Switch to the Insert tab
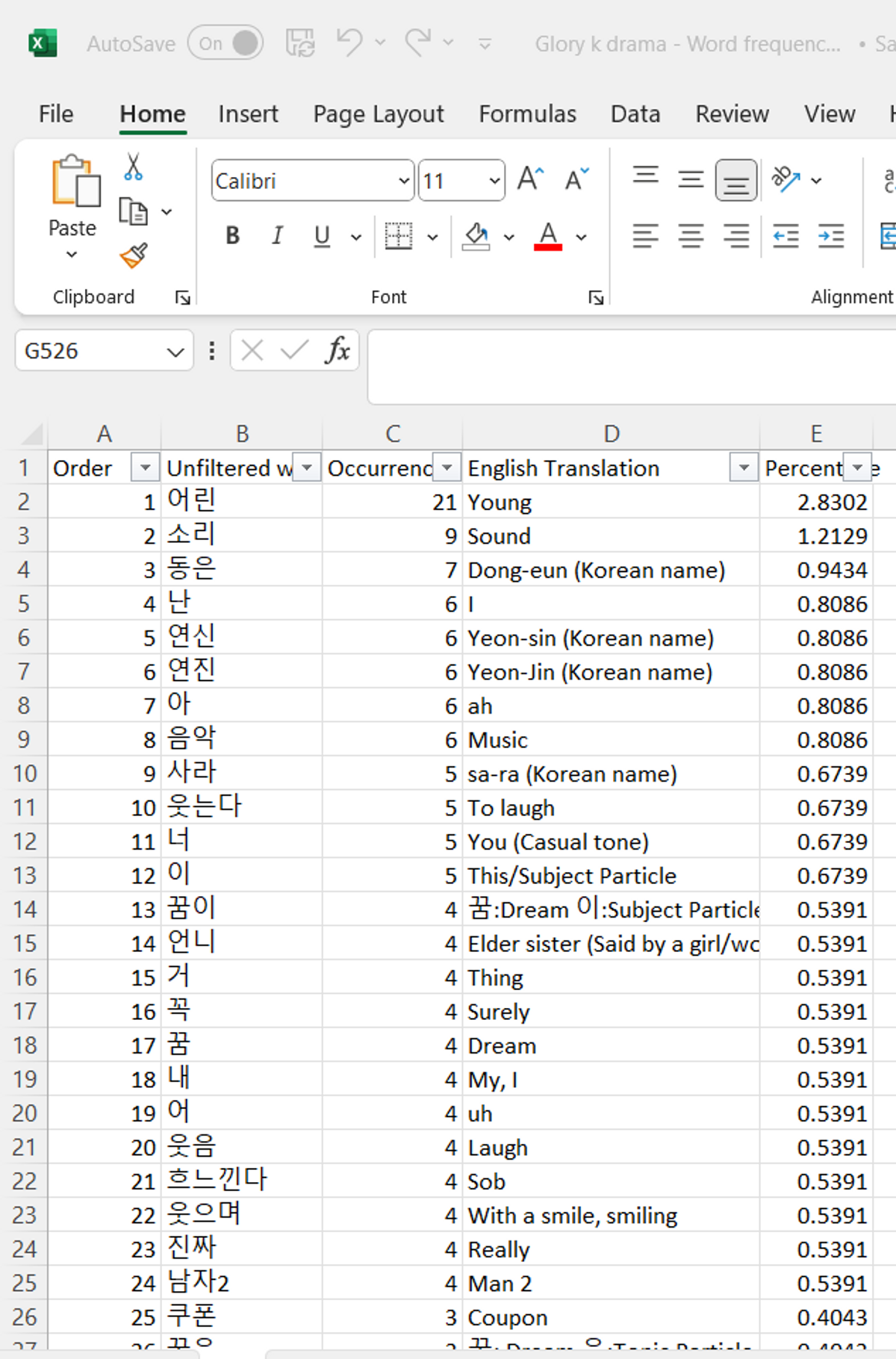 pos(248,113)
